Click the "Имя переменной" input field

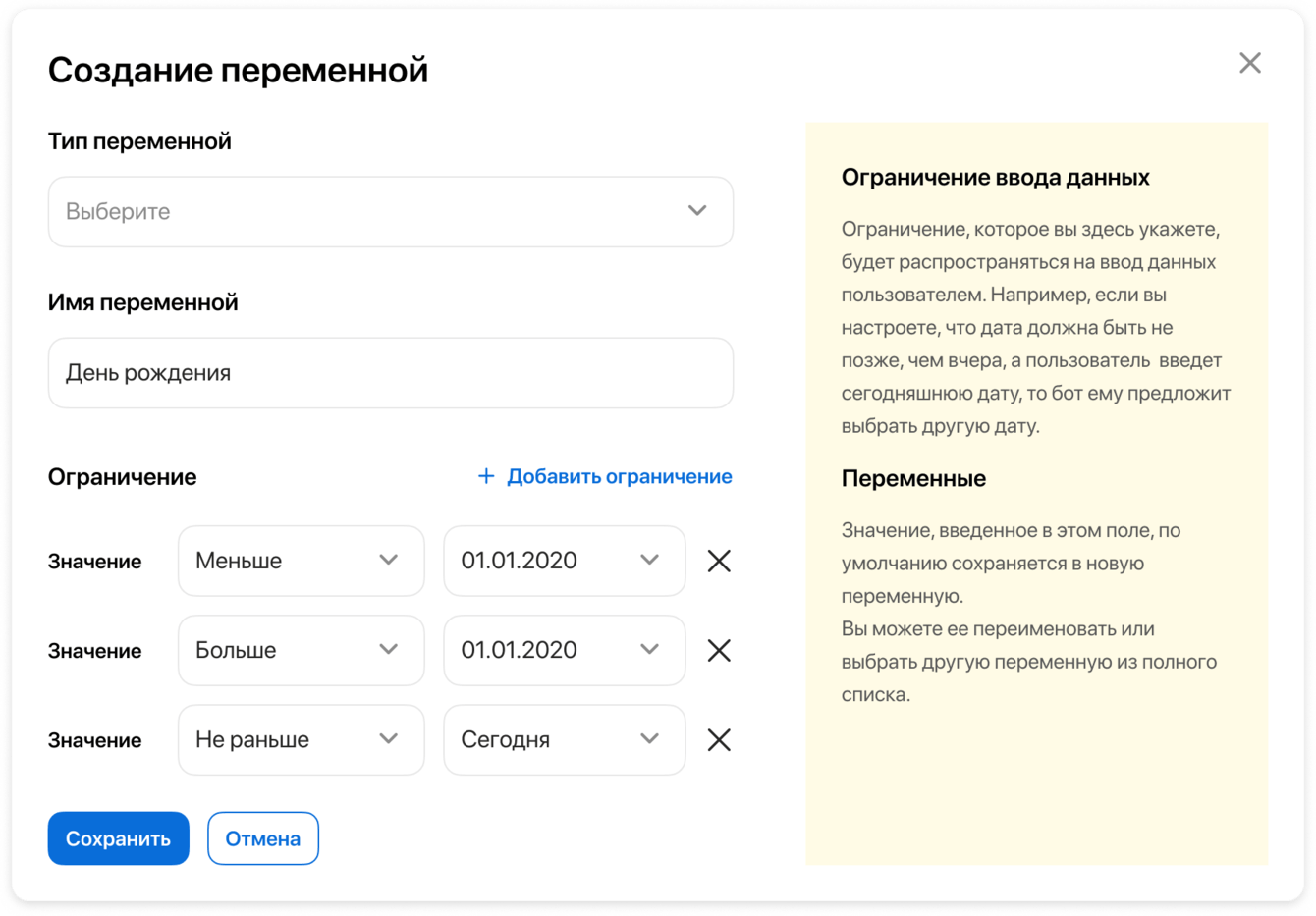390,373
